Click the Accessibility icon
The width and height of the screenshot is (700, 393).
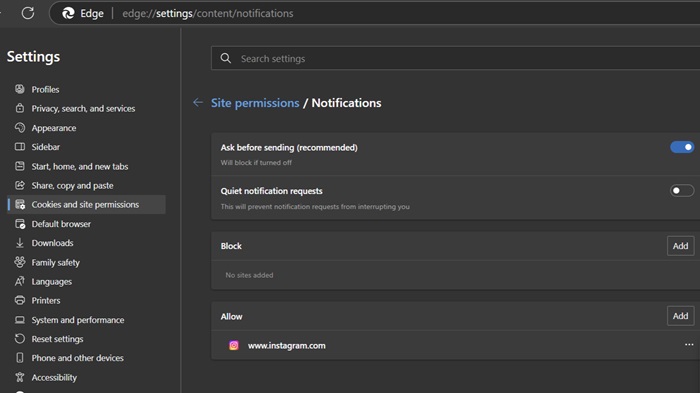click(20, 377)
